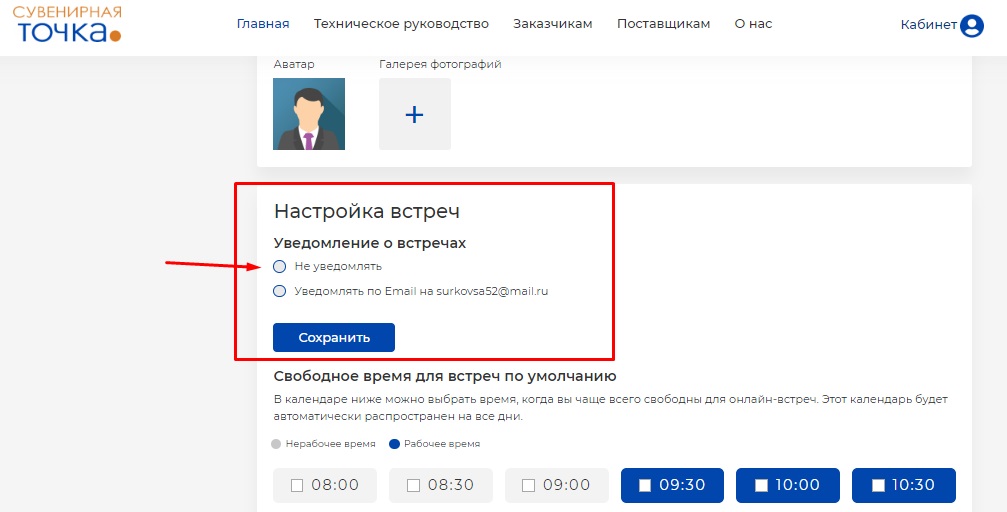Select Уведомлять по Email radio option
Image resolution: width=1007 pixels, height=512 pixels.
coord(280,292)
